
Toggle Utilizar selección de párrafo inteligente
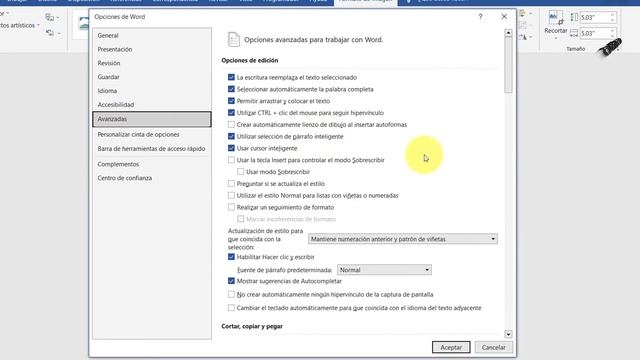[231, 136]
